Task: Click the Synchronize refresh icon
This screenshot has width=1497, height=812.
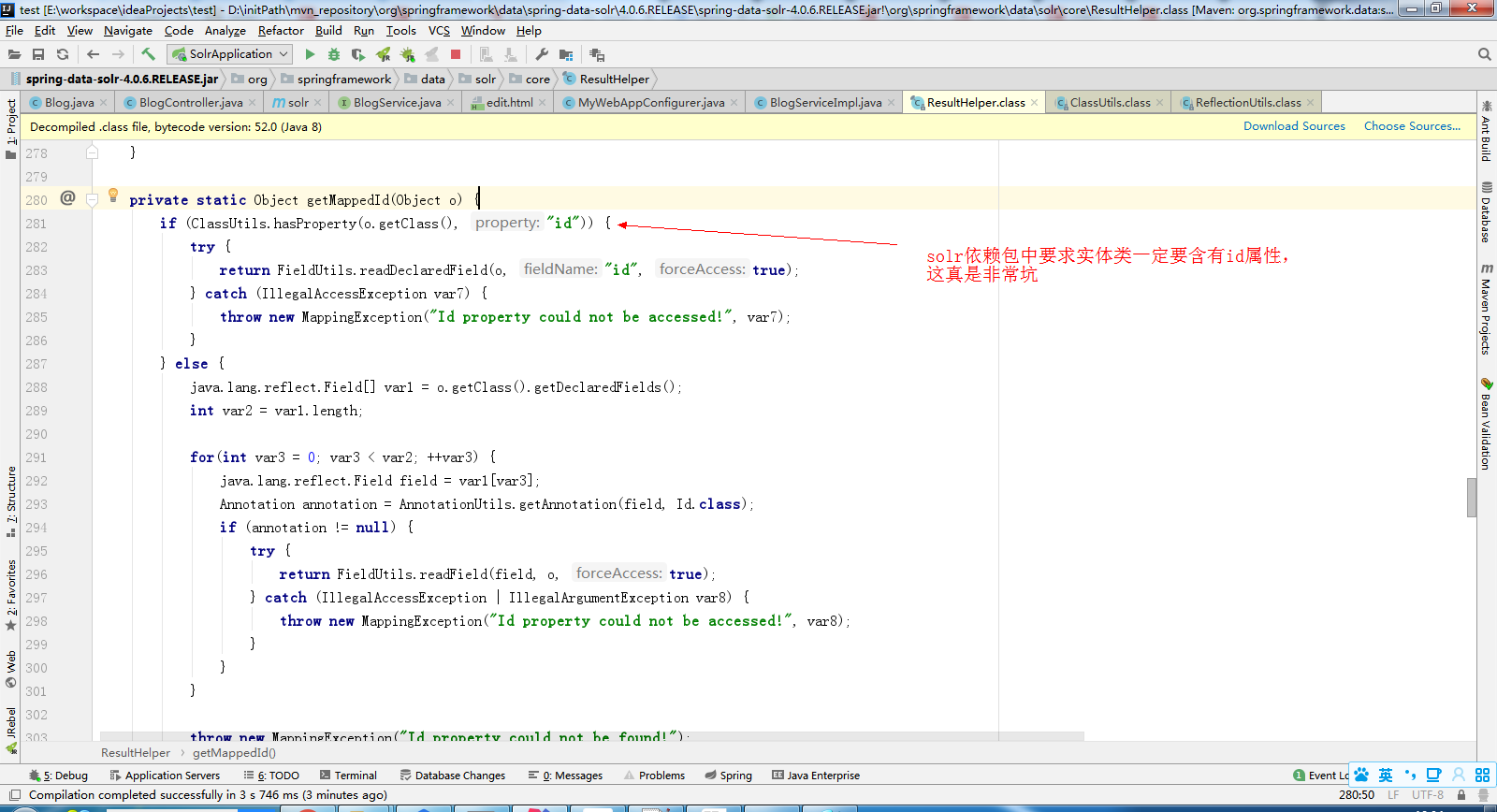Action: [63, 54]
